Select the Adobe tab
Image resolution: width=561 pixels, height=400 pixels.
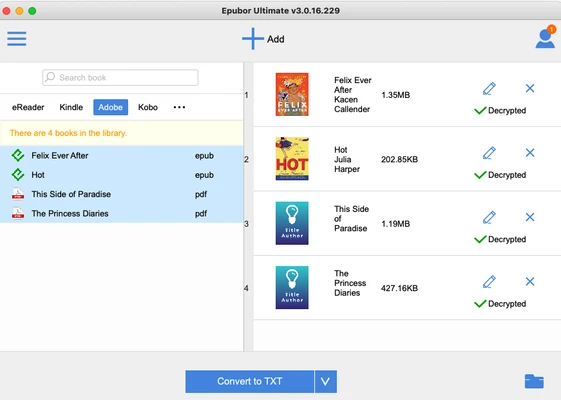tap(111, 107)
